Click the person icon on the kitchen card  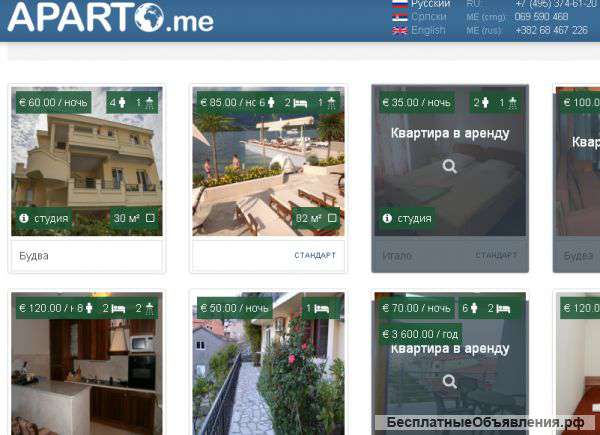[89, 308]
